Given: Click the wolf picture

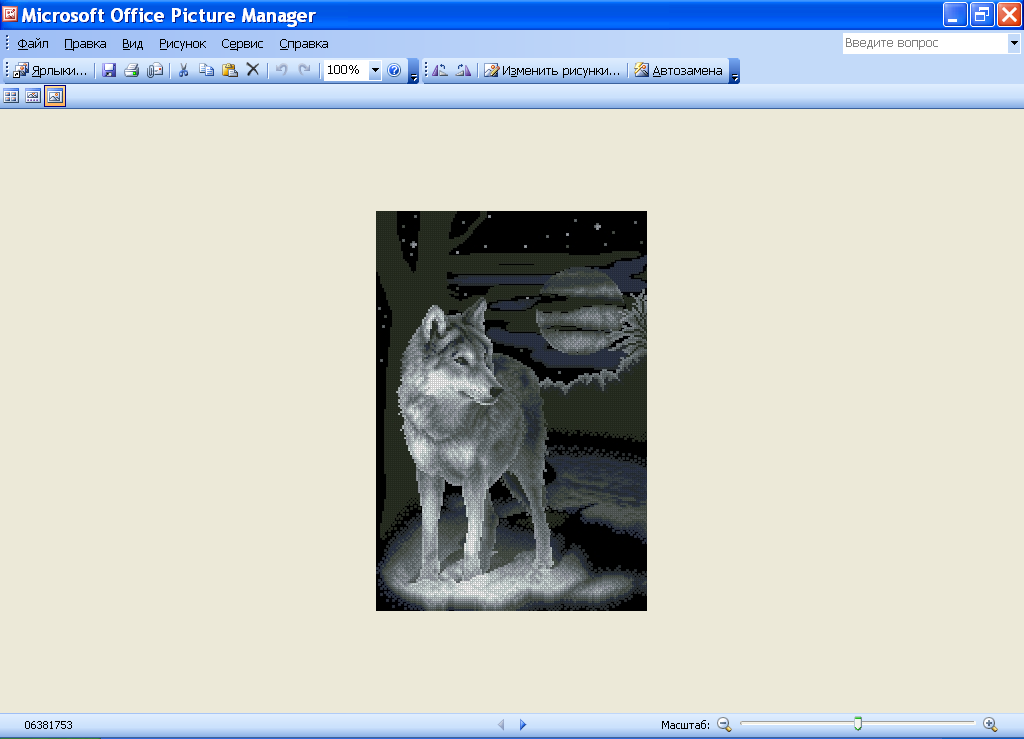Looking at the screenshot, I should [511, 411].
